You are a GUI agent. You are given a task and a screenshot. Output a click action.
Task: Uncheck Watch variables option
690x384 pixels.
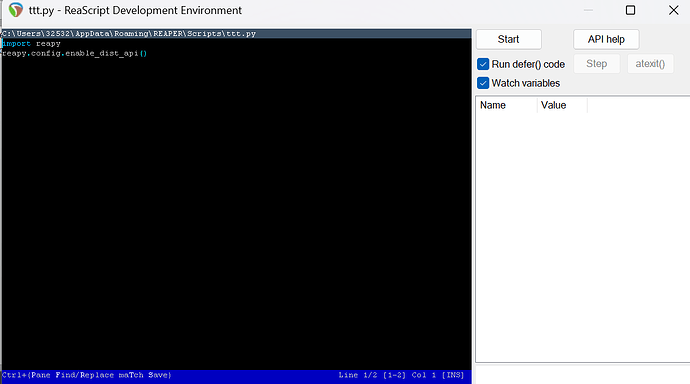point(483,83)
